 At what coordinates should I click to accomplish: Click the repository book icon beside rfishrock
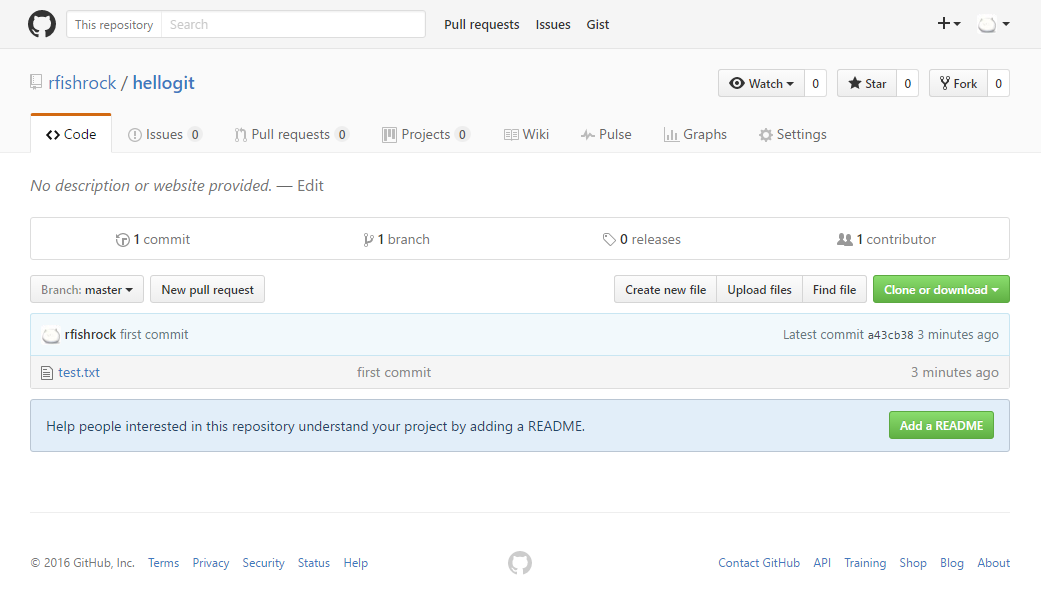37,83
